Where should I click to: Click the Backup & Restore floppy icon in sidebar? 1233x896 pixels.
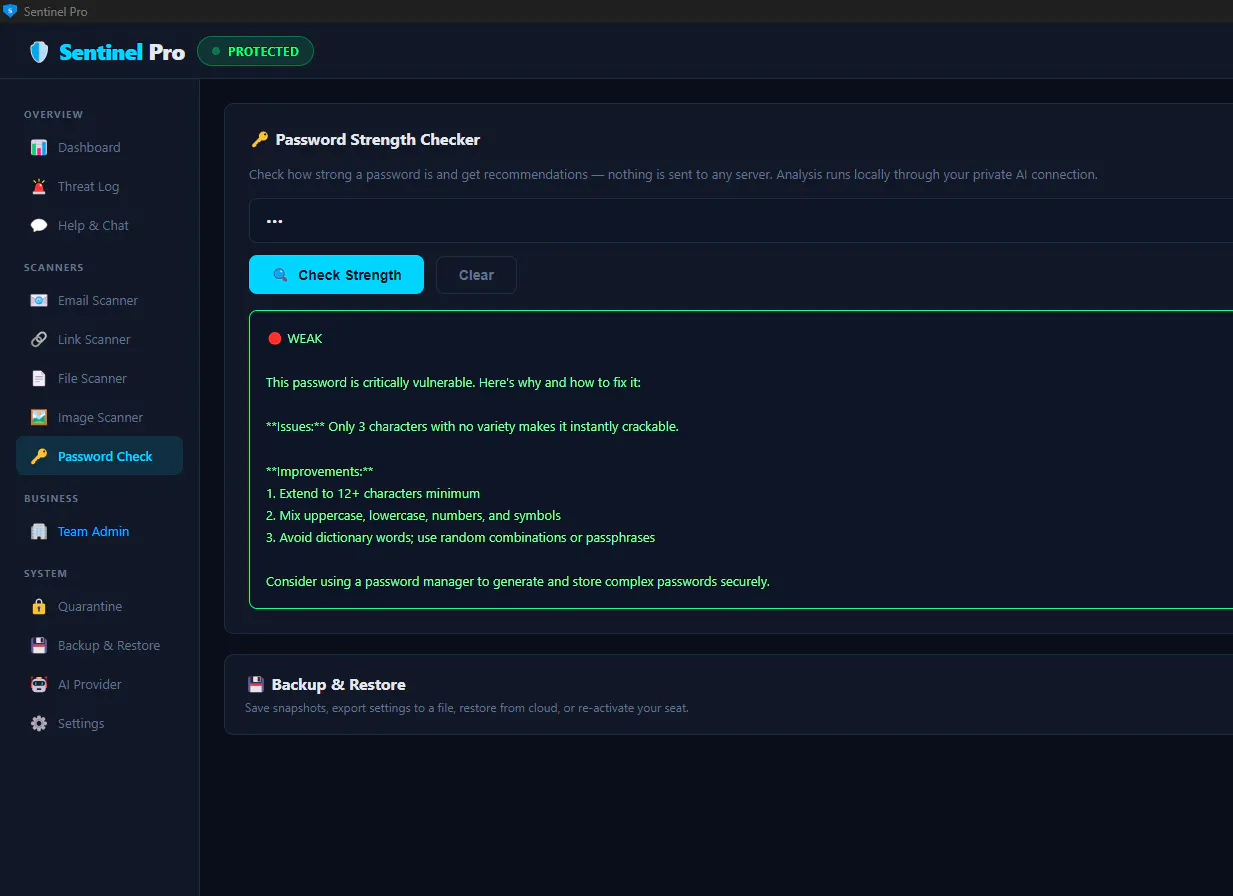[x=39, y=646]
